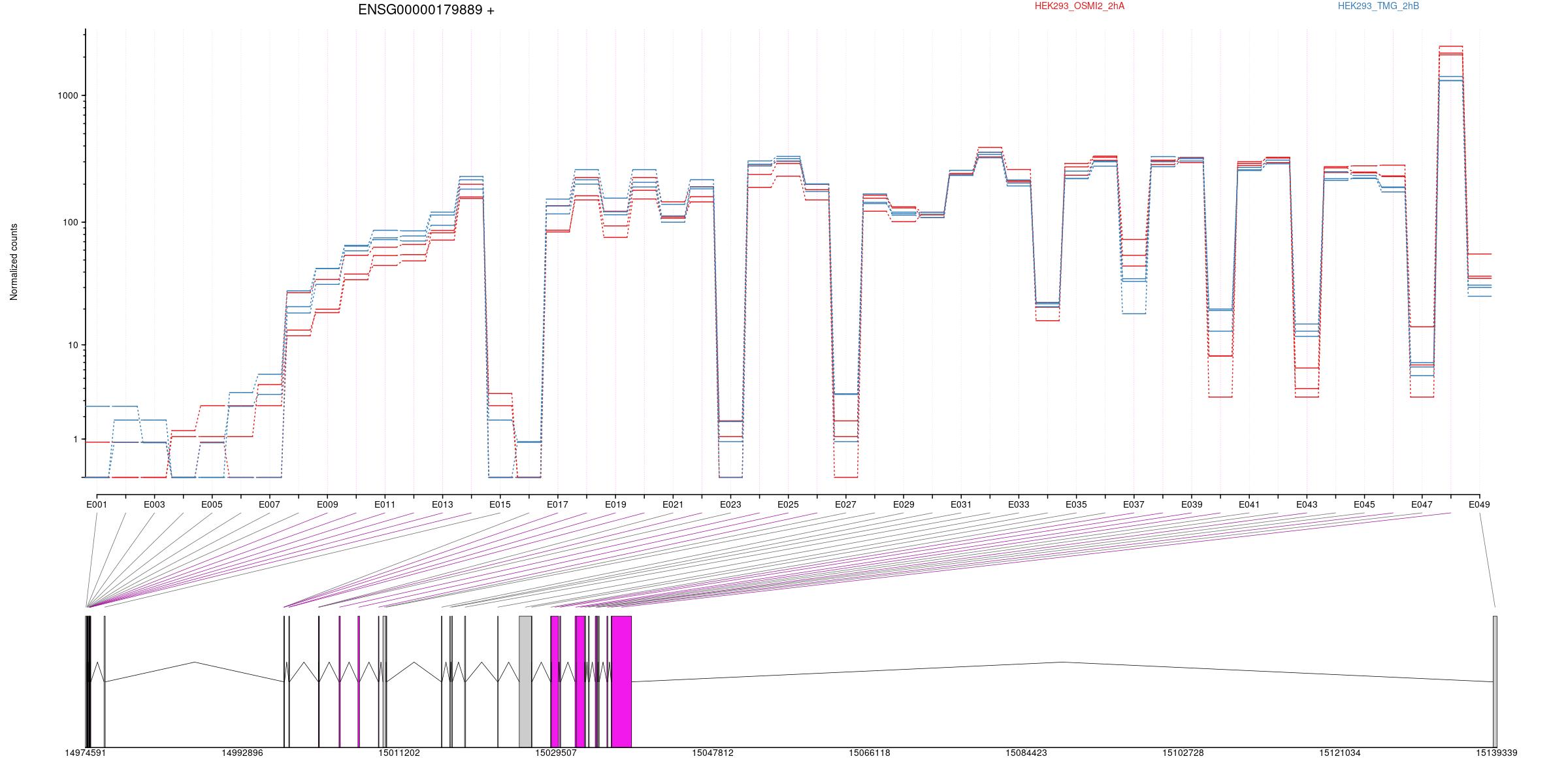Viewport: 1568px width, 784px height.
Task: Select exon label E047
Action: (x=1422, y=504)
